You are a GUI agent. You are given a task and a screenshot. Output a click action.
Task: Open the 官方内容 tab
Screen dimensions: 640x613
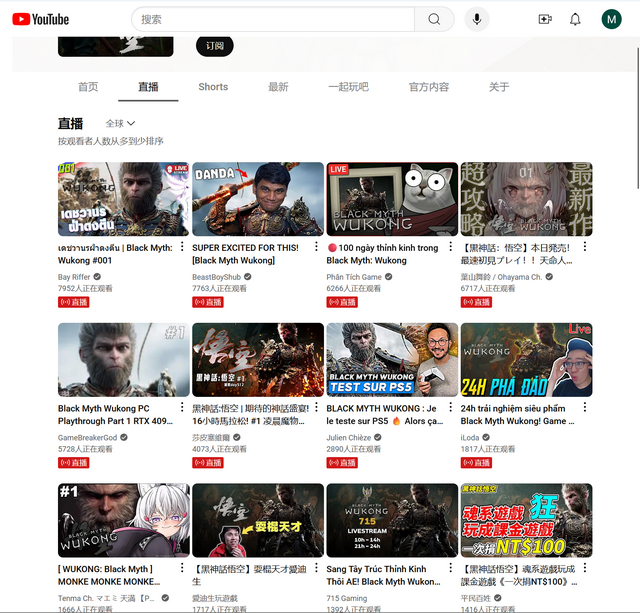click(x=429, y=87)
